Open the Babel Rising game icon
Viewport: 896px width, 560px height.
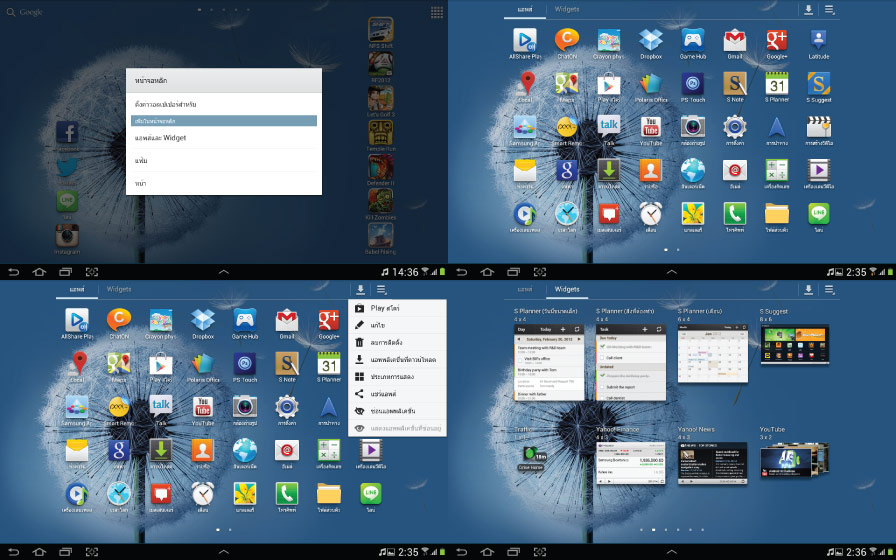380,235
